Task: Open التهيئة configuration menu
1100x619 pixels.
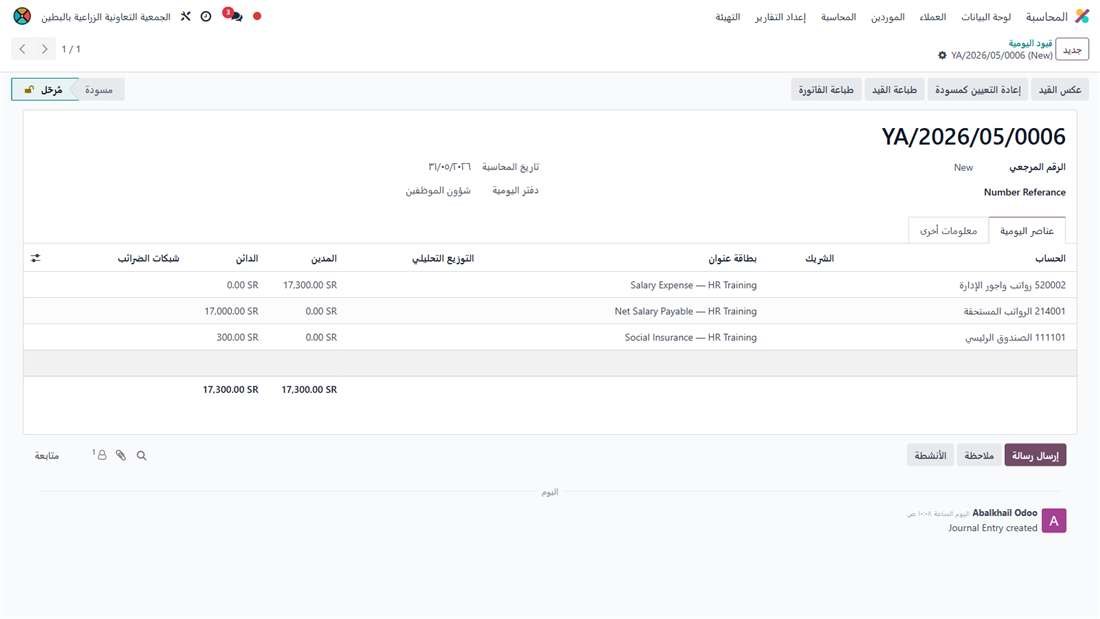Action: [727, 17]
